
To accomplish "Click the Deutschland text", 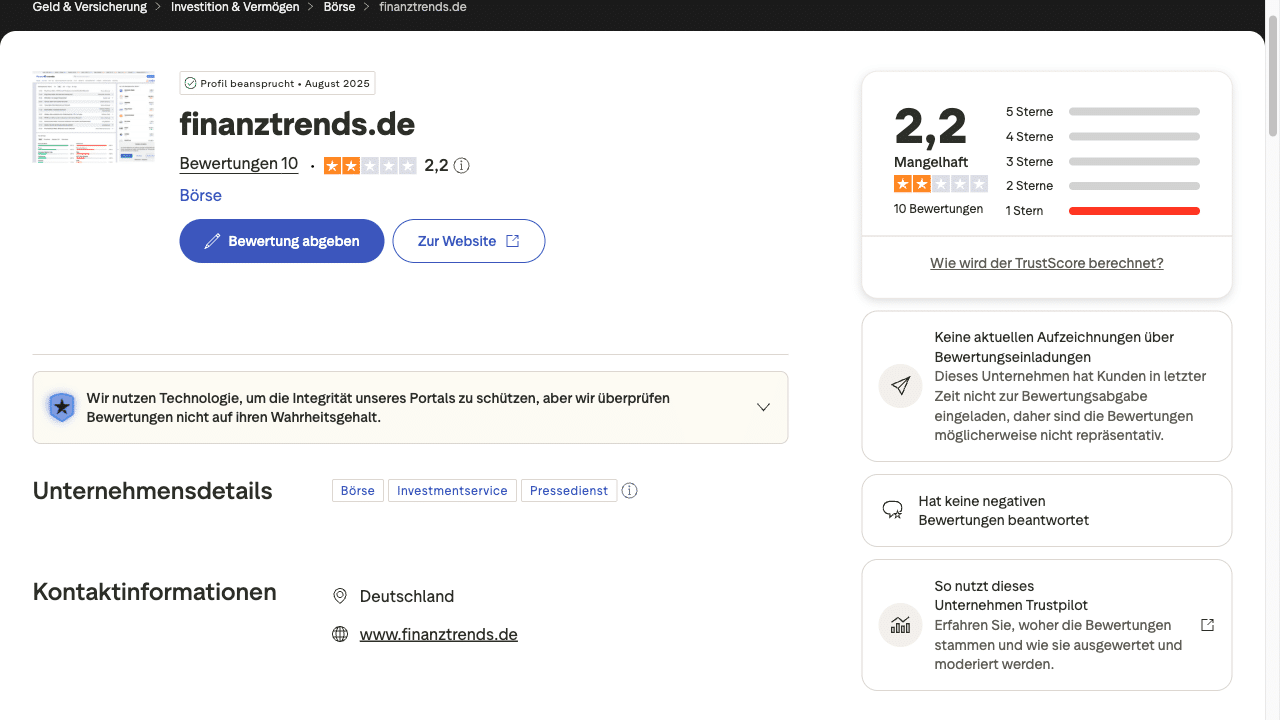I will [x=407, y=596].
